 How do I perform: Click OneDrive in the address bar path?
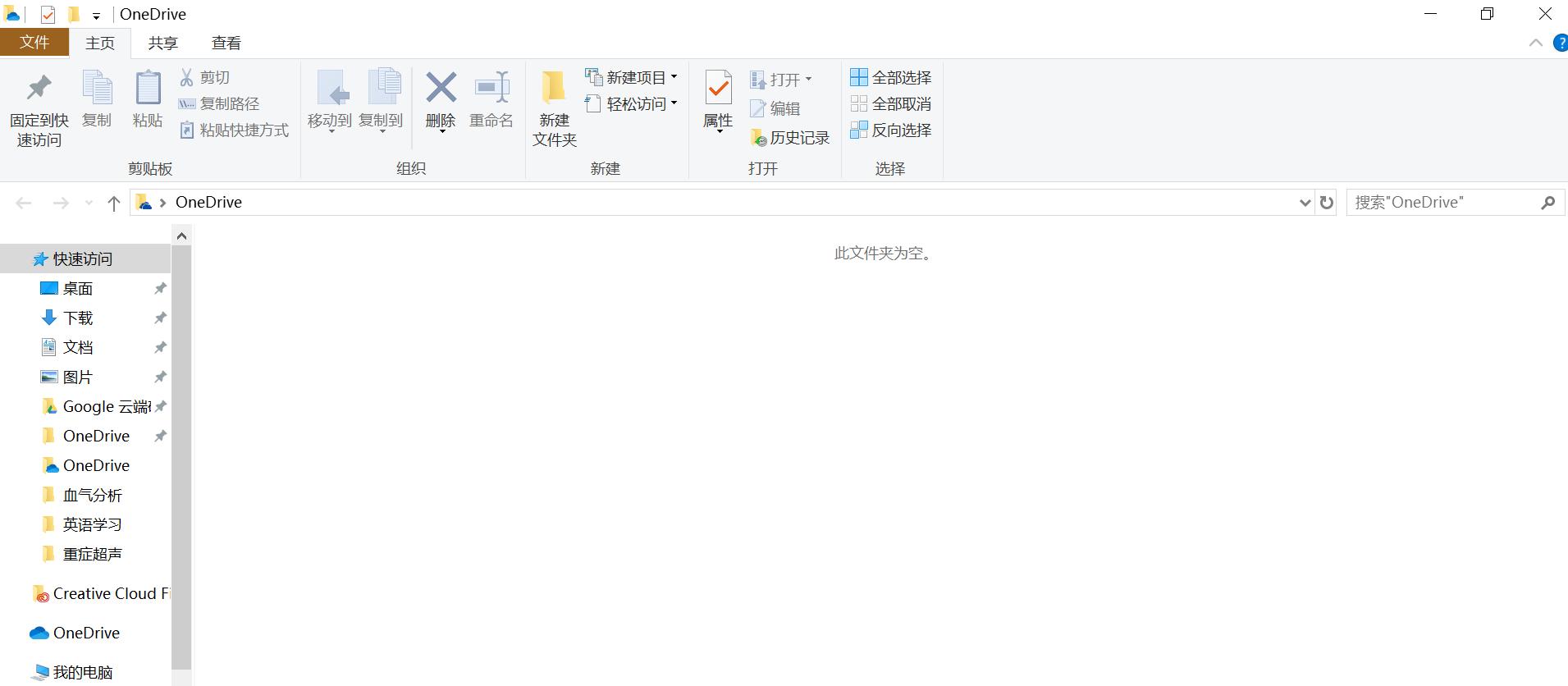click(208, 202)
